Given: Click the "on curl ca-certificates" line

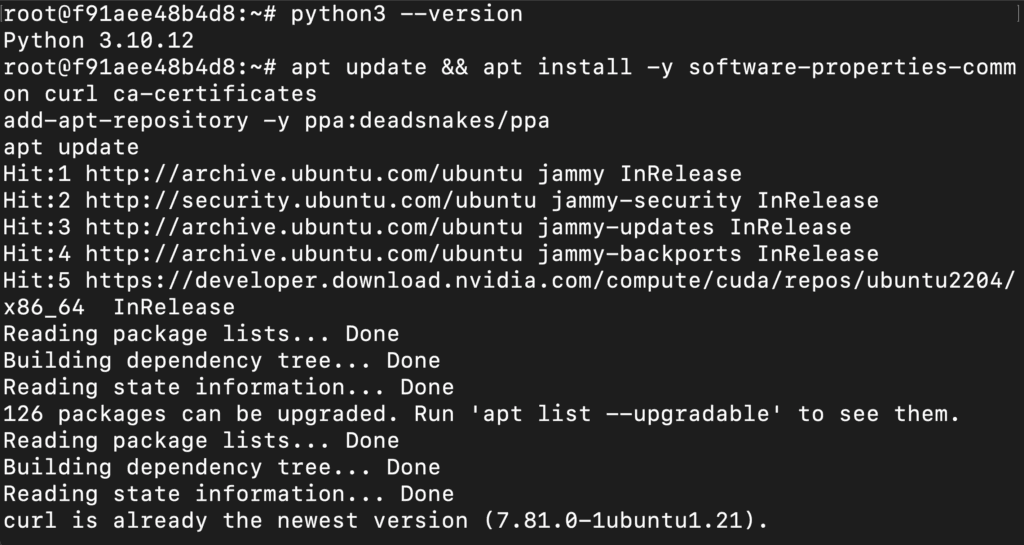Looking at the screenshot, I should (160, 94).
